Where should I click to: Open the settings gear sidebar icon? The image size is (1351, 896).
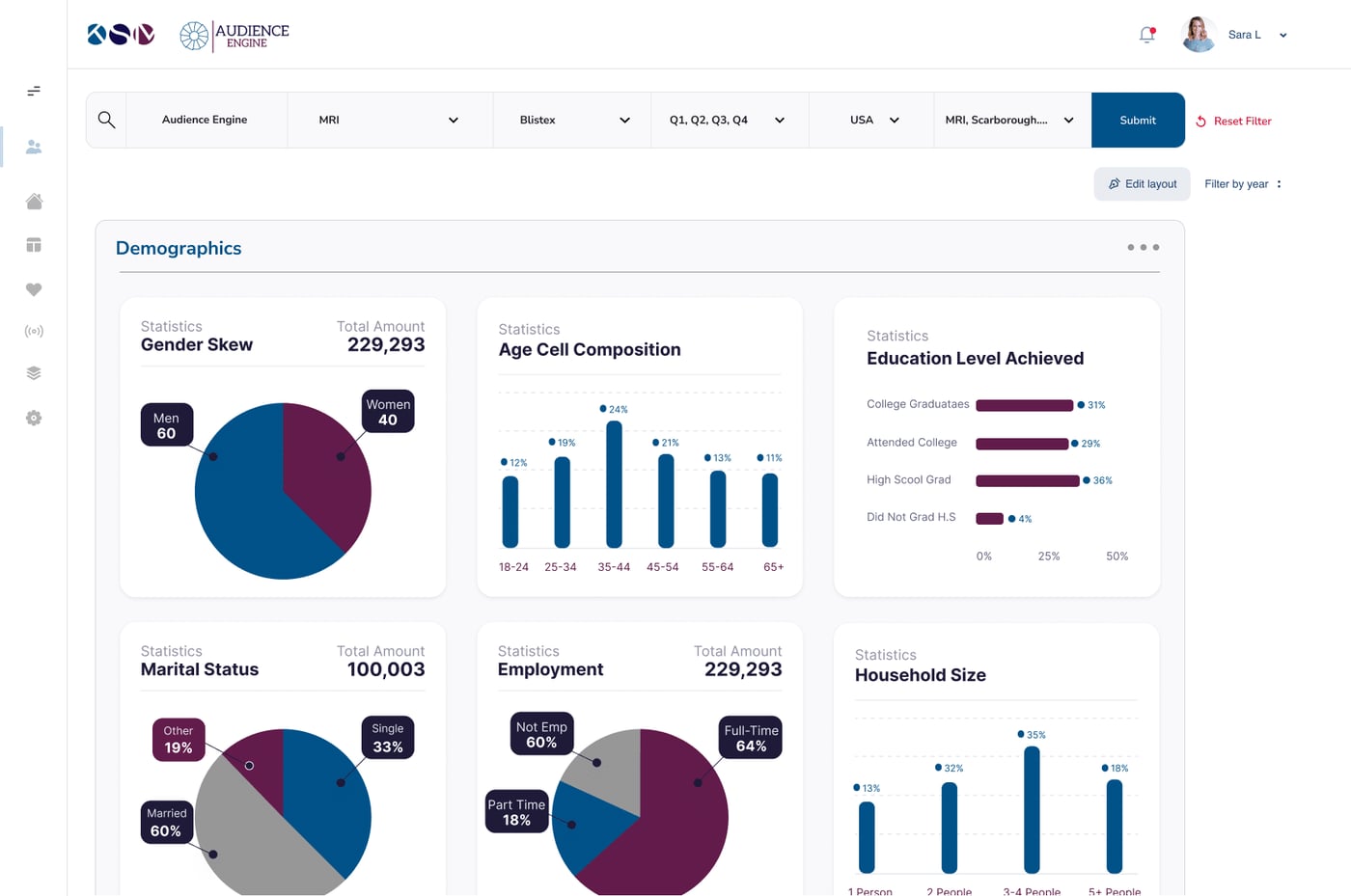[x=34, y=418]
